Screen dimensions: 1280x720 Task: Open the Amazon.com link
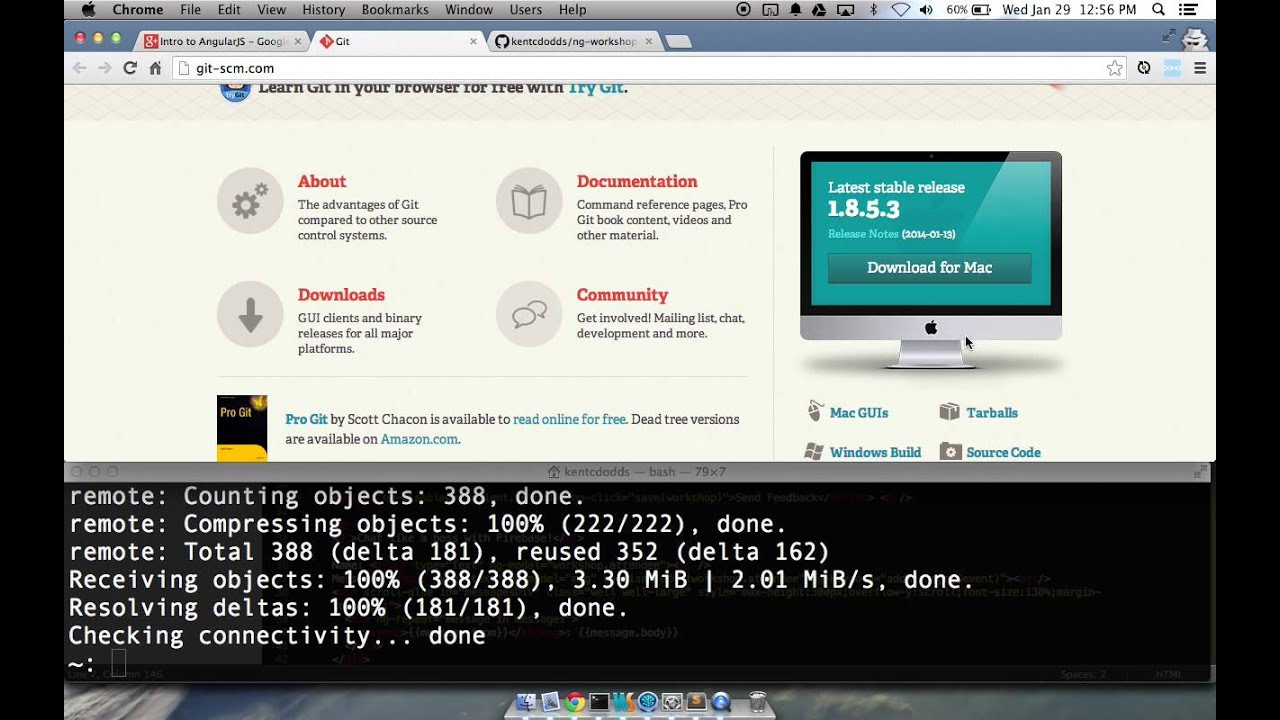coord(419,439)
